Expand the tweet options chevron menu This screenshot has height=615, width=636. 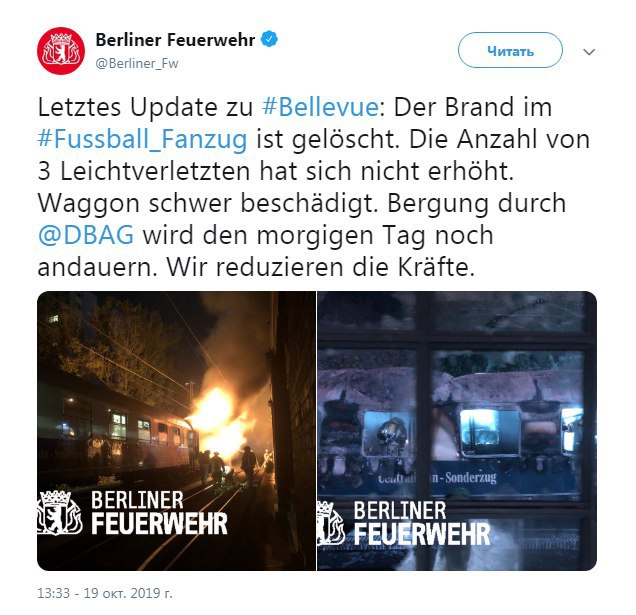[x=589, y=52]
